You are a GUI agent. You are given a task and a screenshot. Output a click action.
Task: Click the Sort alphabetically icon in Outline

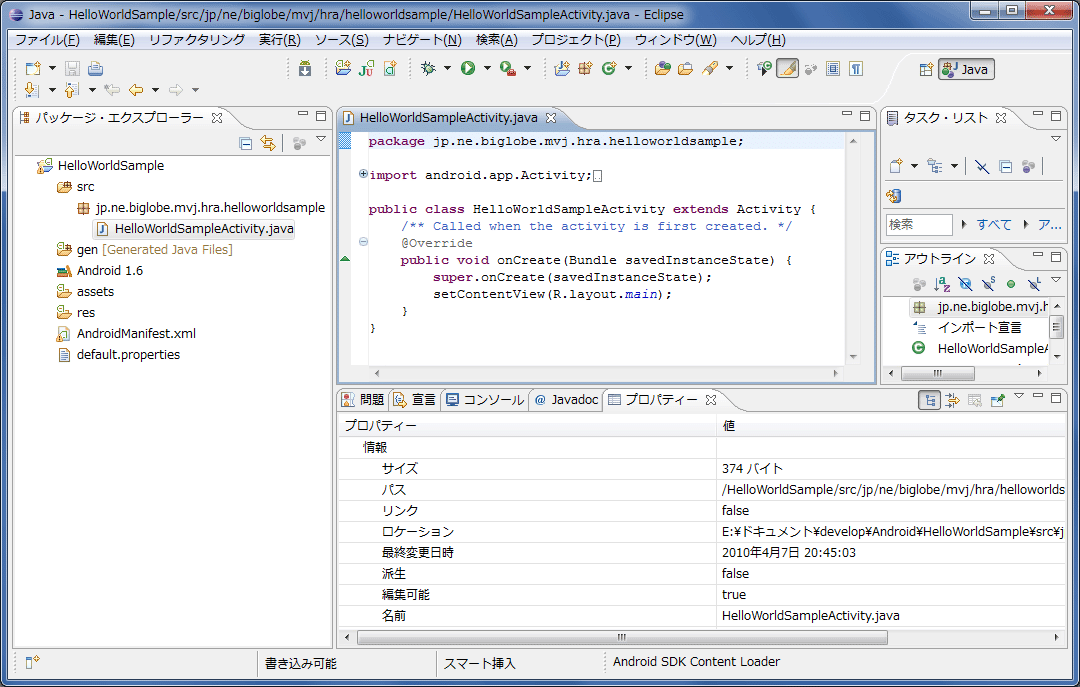click(942, 284)
